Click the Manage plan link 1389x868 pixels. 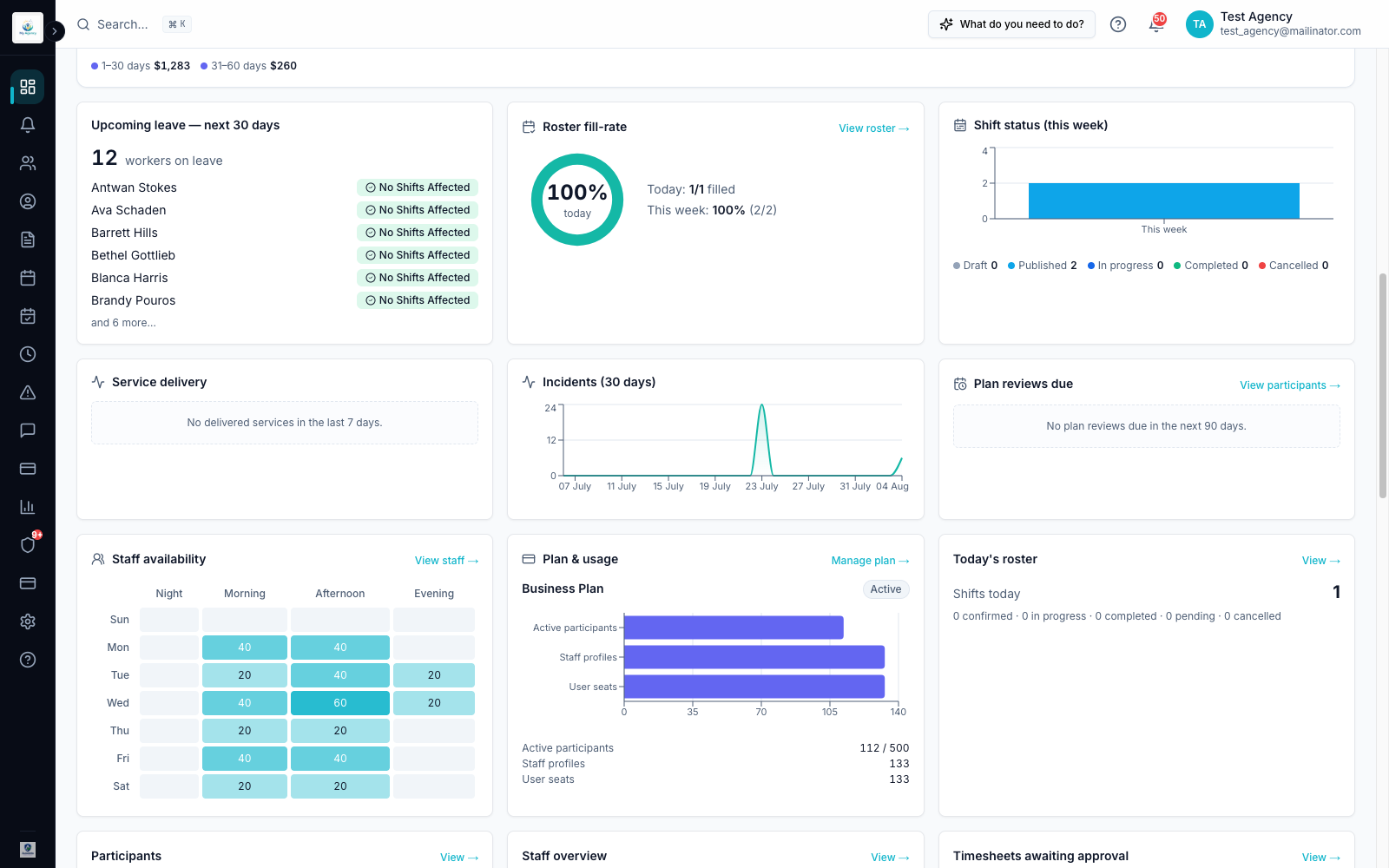pos(871,561)
